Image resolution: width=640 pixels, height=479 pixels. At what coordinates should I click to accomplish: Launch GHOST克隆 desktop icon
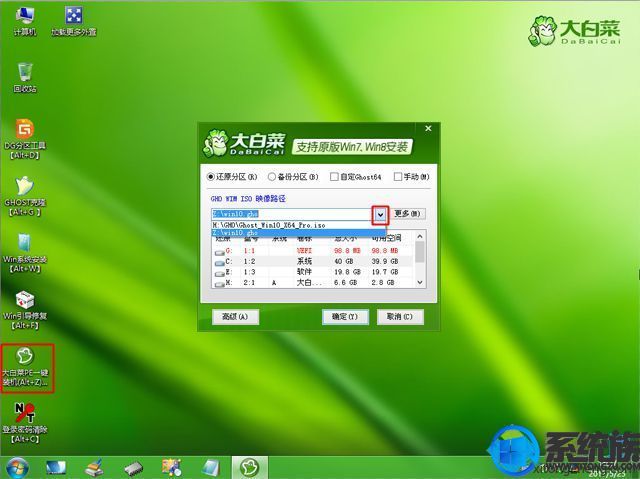25,196
